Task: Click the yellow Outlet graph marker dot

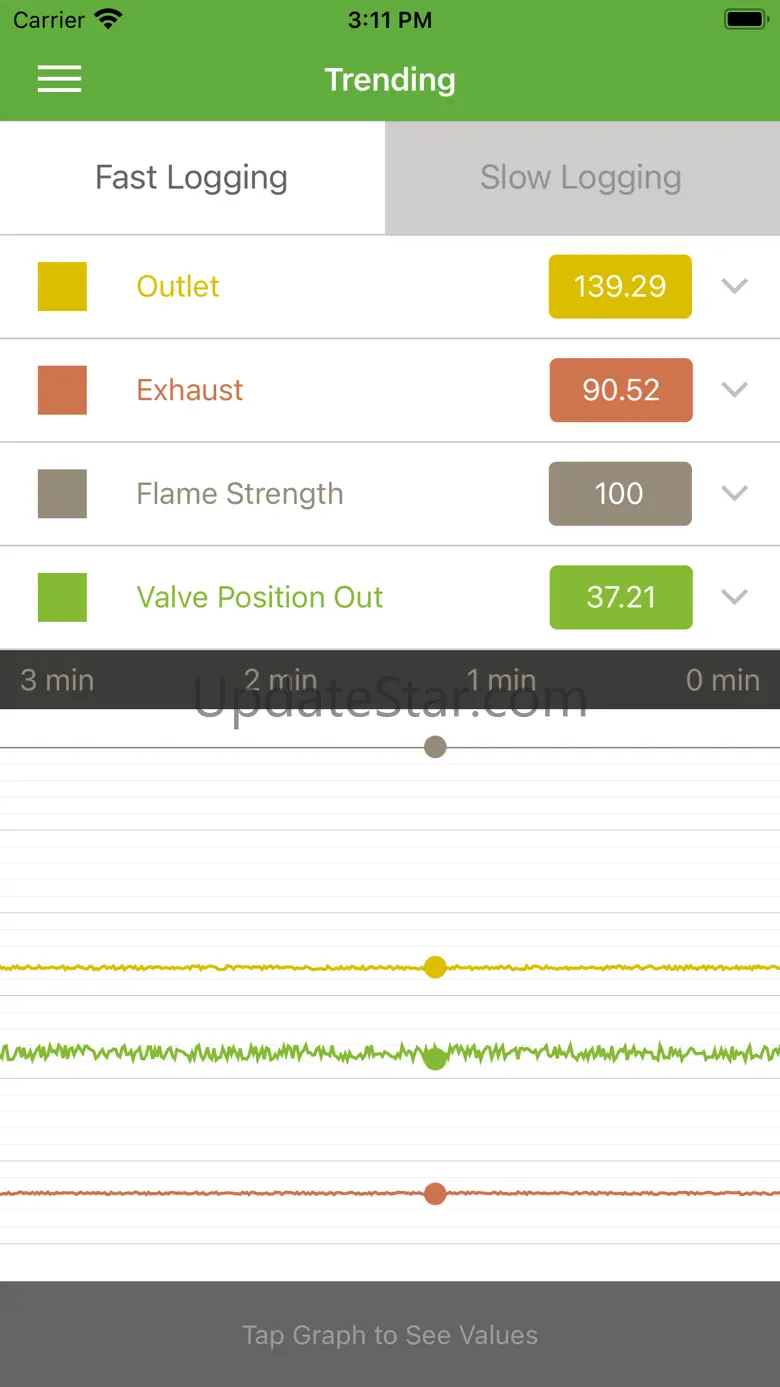Action: click(x=435, y=967)
